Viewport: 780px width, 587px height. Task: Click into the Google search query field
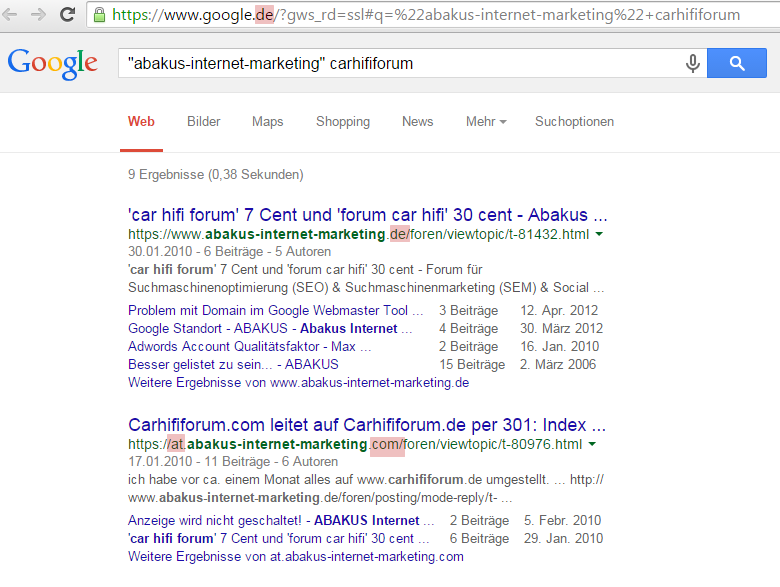click(403, 63)
